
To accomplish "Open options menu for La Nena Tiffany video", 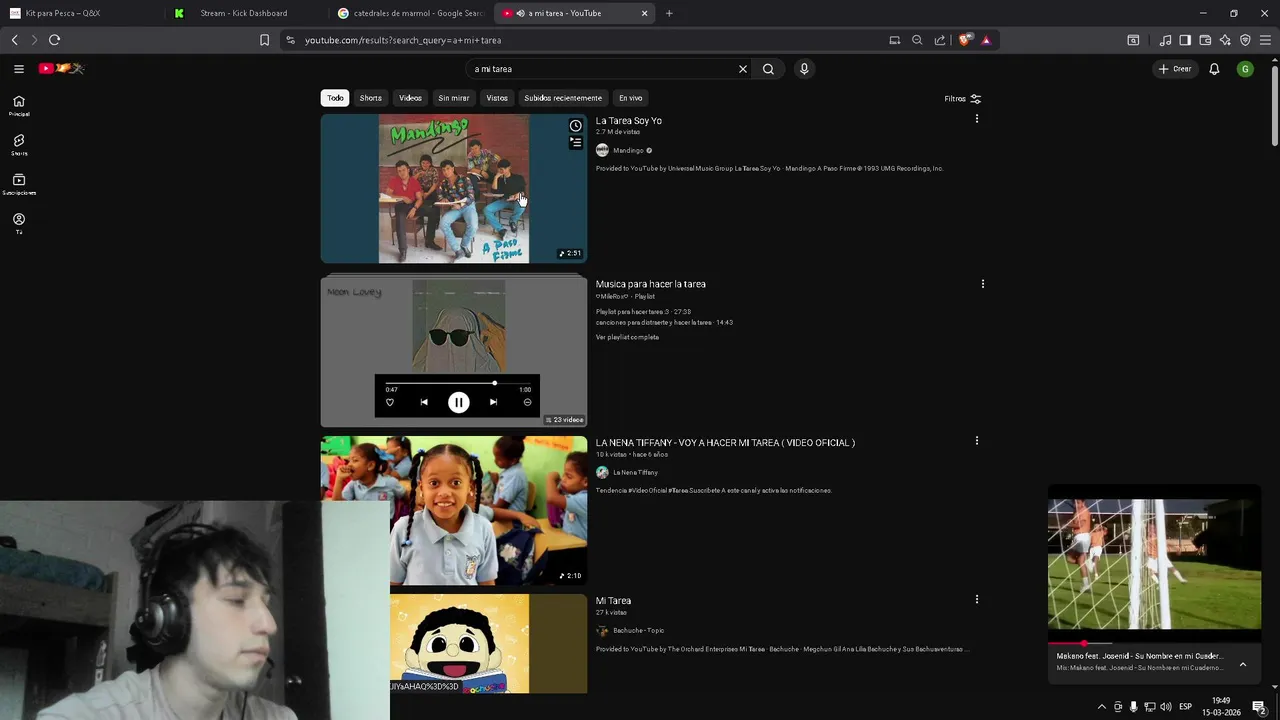I will pos(977,440).
